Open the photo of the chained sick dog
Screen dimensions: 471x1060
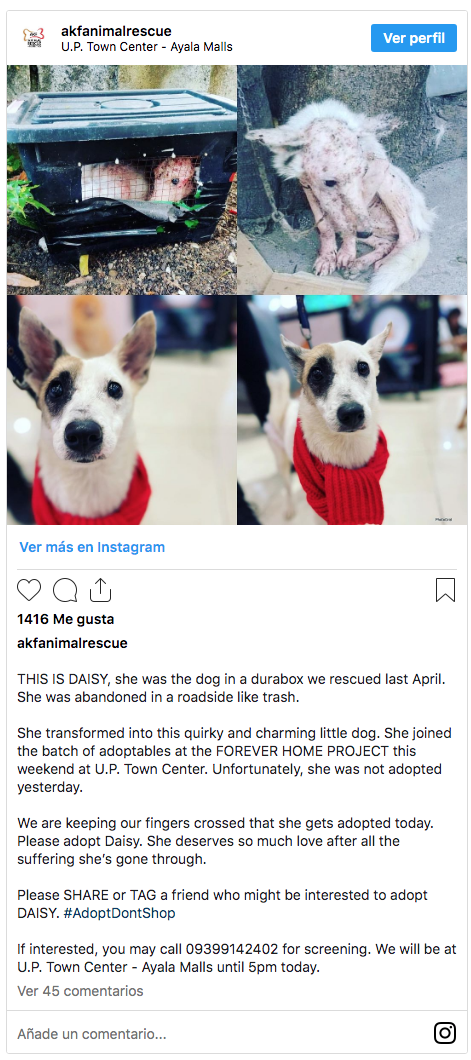[x=352, y=179]
